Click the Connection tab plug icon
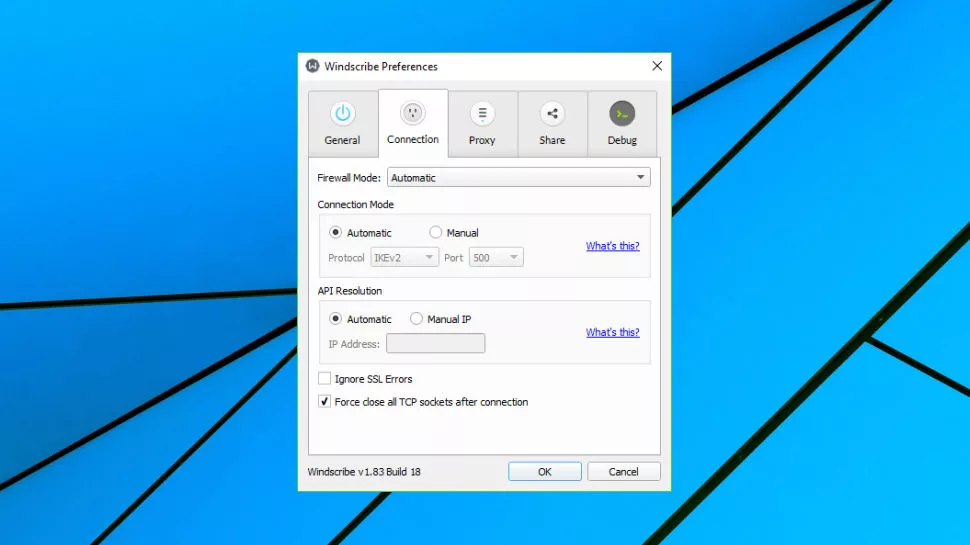The height and width of the screenshot is (545, 970). [x=413, y=113]
